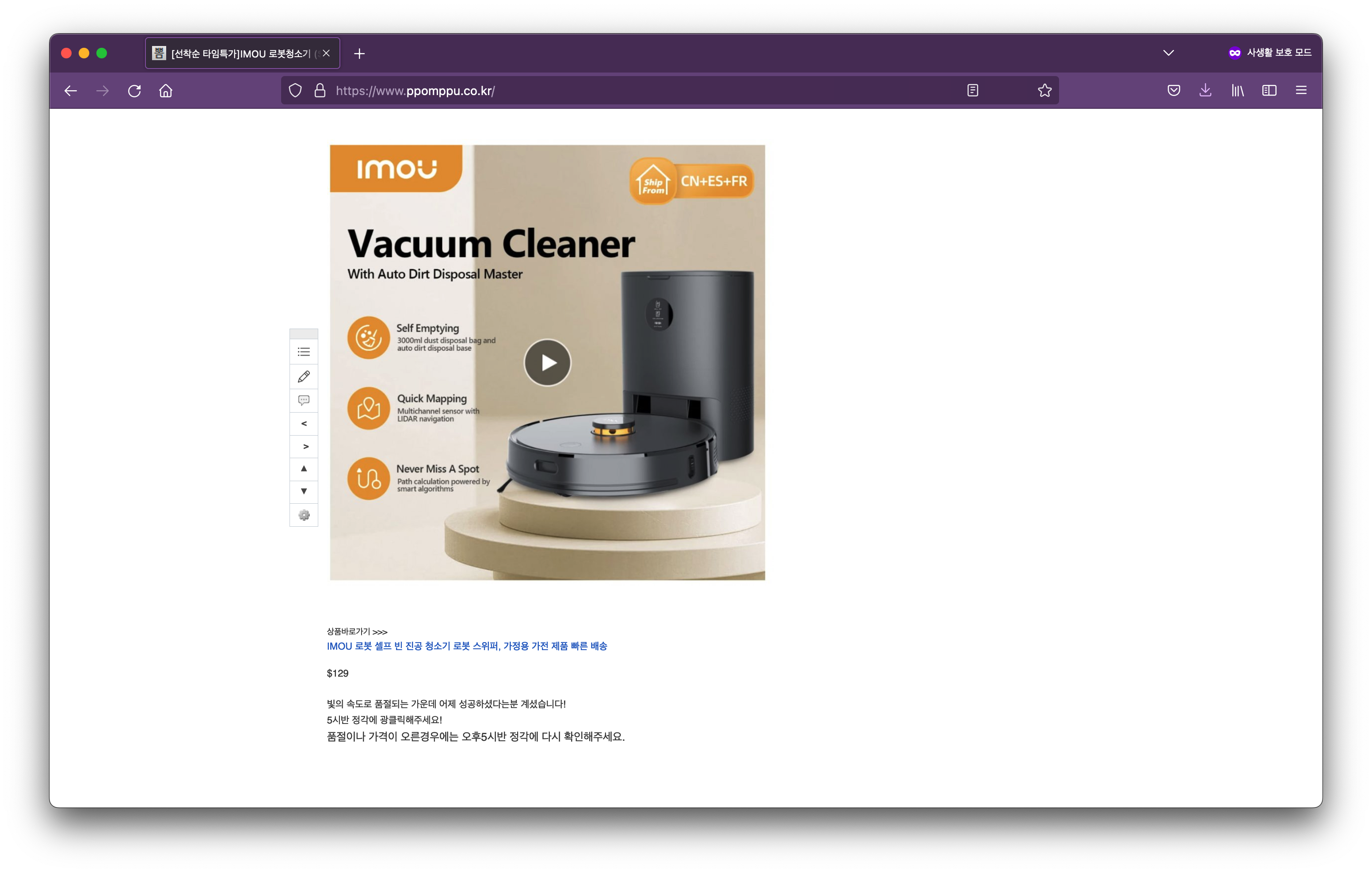Image resolution: width=1372 pixels, height=873 pixels.
Task: Select the IMOU 로봇청소기 tab
Action: (239, 54)
